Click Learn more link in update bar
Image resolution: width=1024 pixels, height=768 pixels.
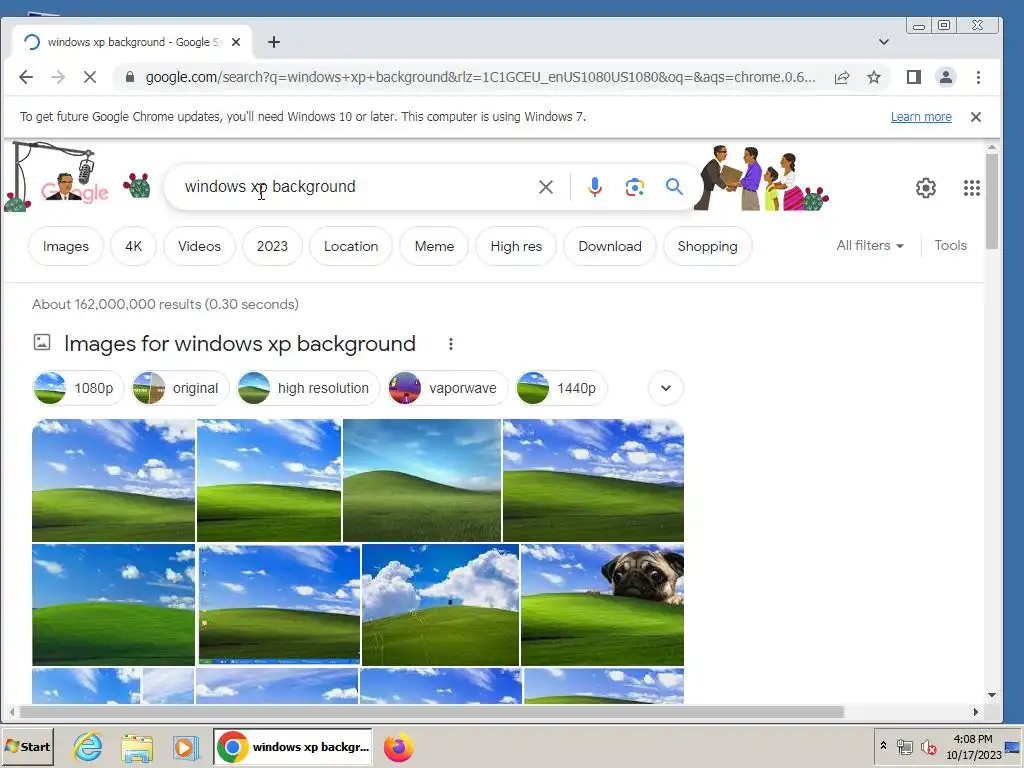(x=921, y=117)
